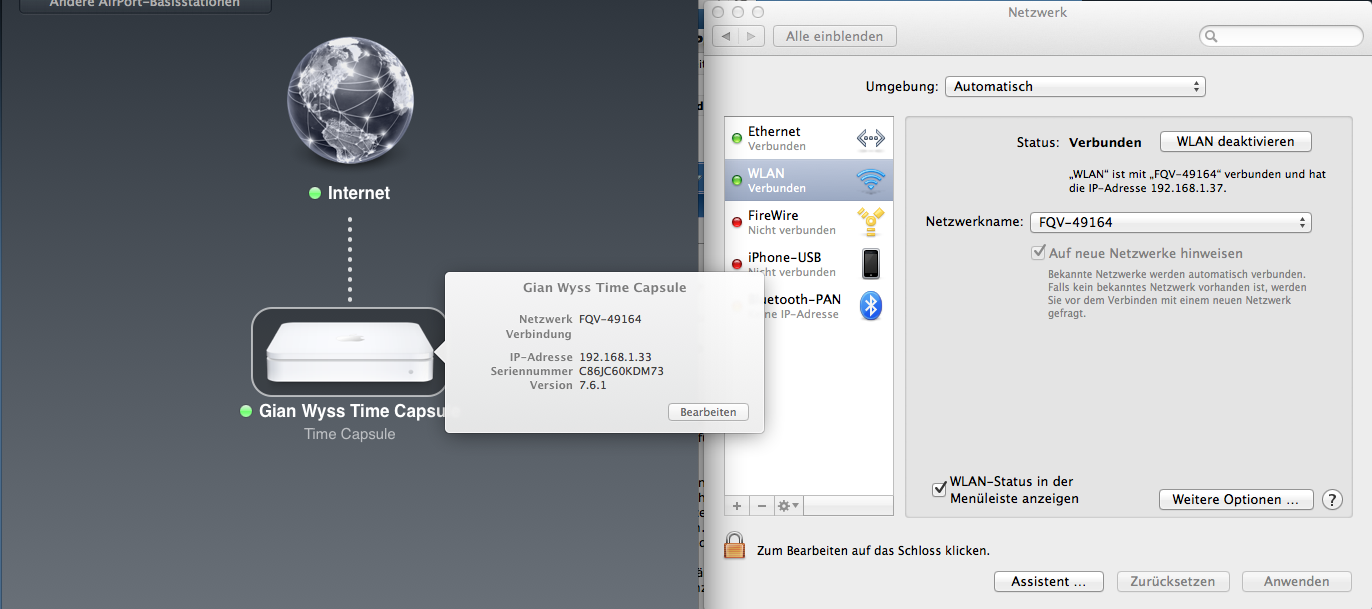Click Bearbeiten in the Time Capsule popover

click(x=708, y=412)
